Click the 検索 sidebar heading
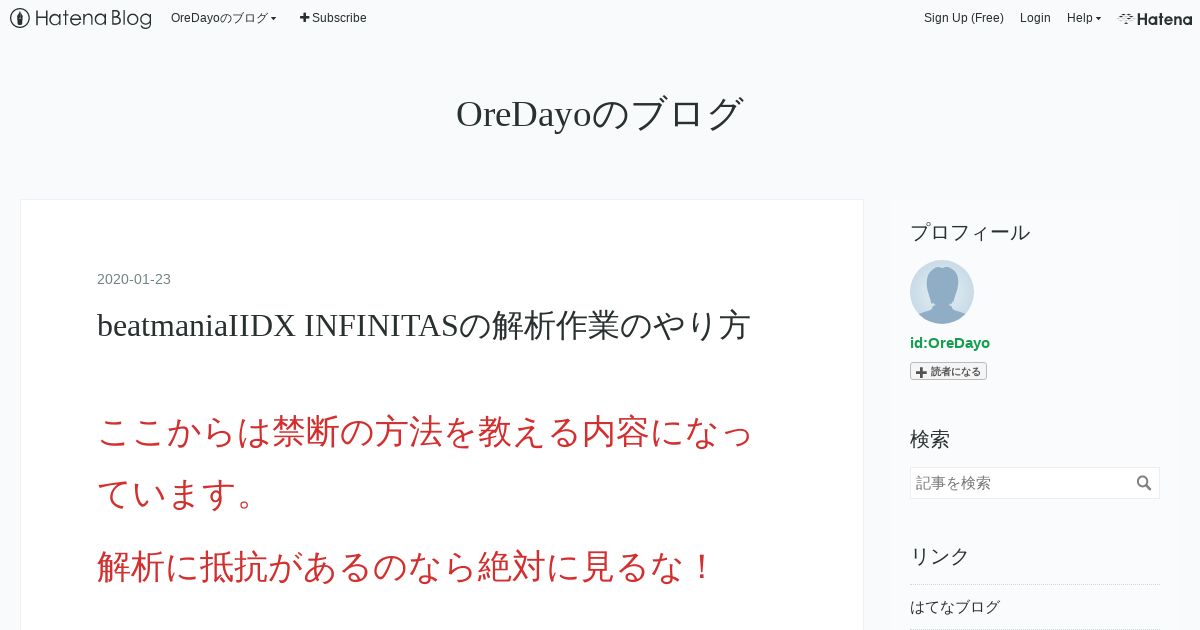 click(930, 439)
